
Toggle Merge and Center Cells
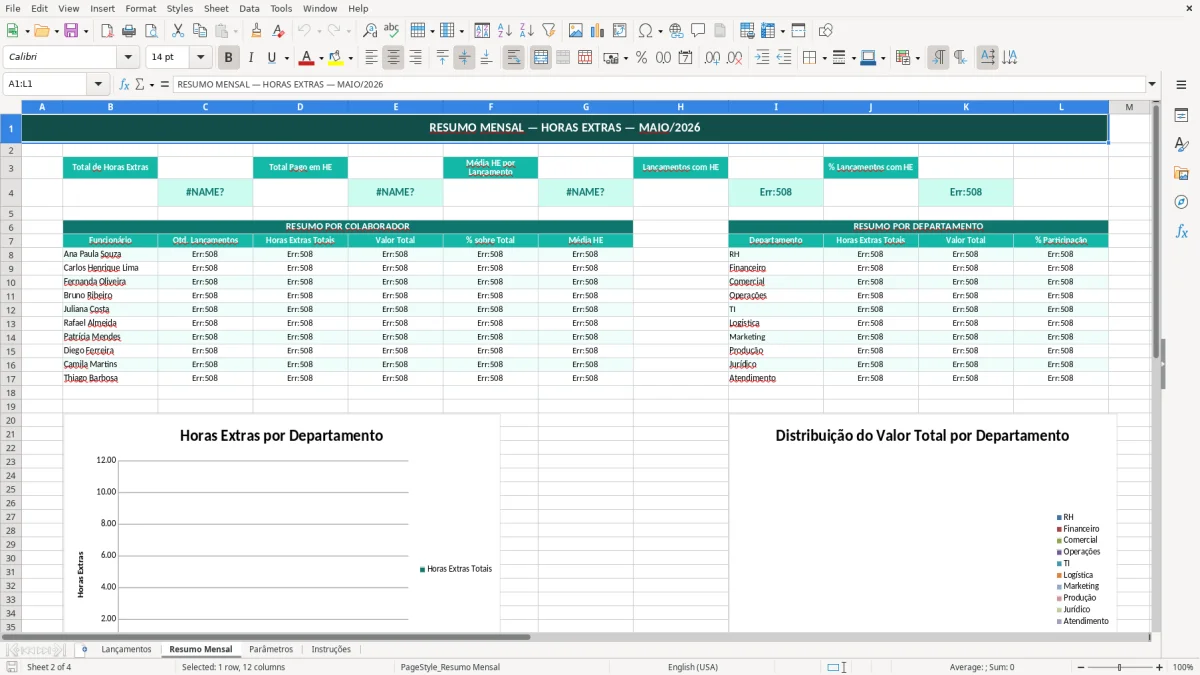pos(541,58)
